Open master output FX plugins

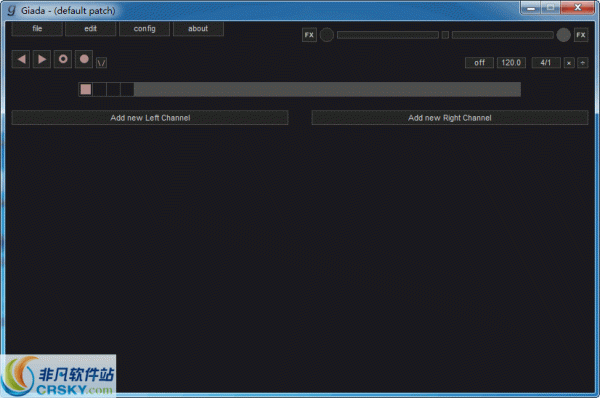coord(581,35)
